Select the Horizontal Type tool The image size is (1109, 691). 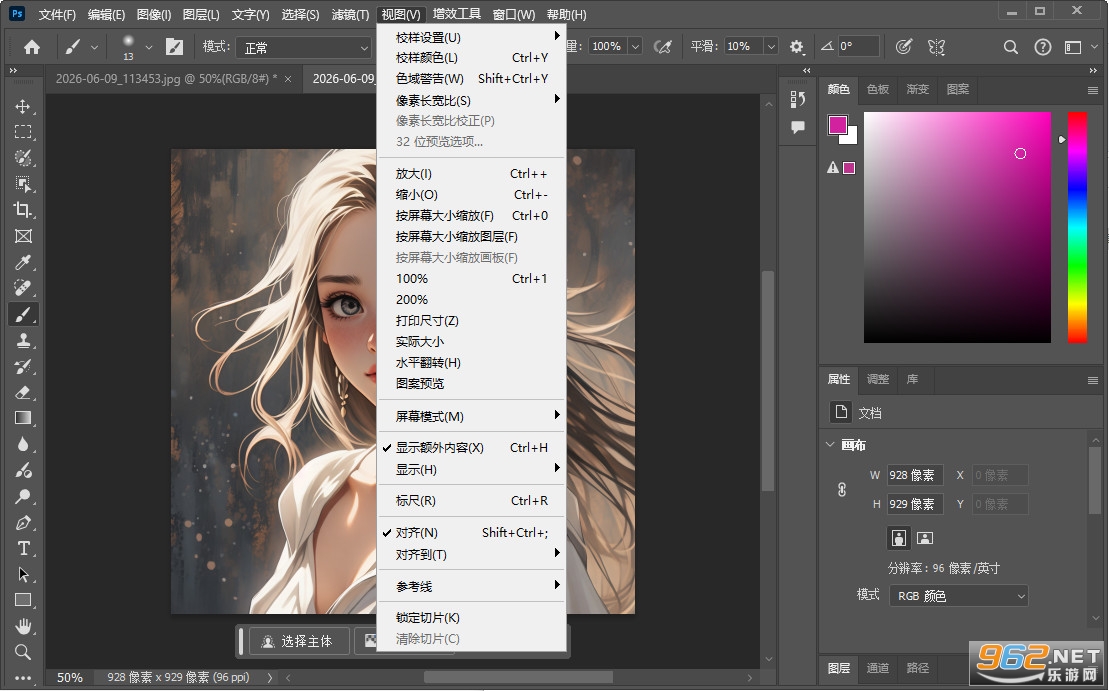coord(23,548)
